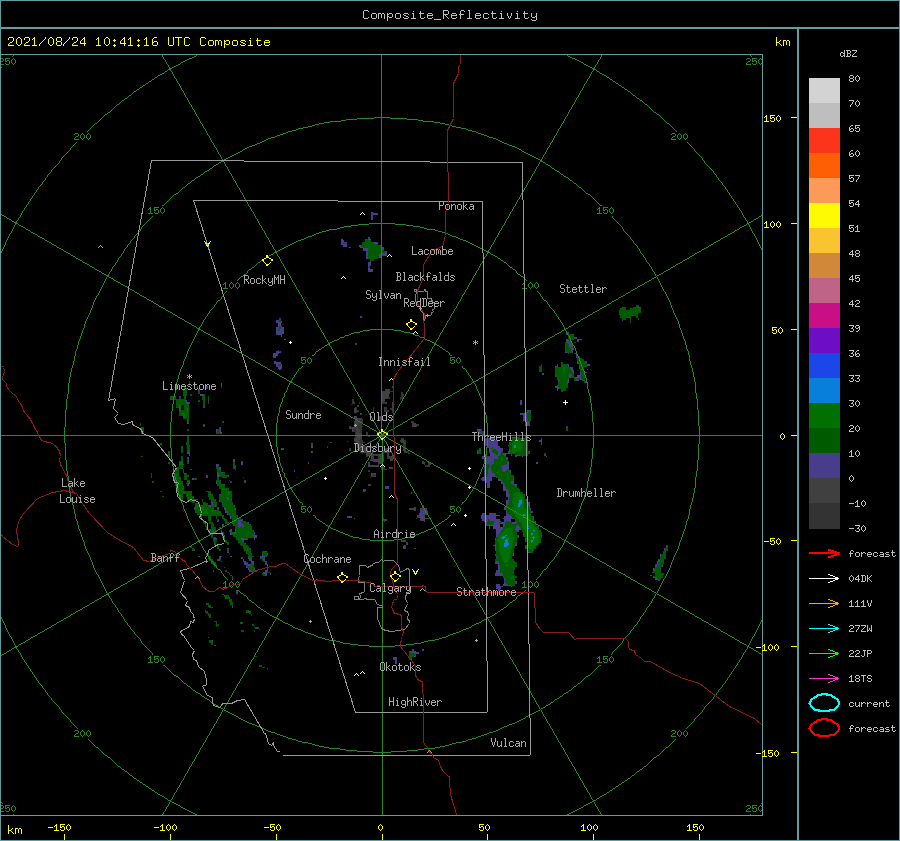Click the orange 111V arrow legend icon
900x841 pixels.
click(x=824, y=603)
